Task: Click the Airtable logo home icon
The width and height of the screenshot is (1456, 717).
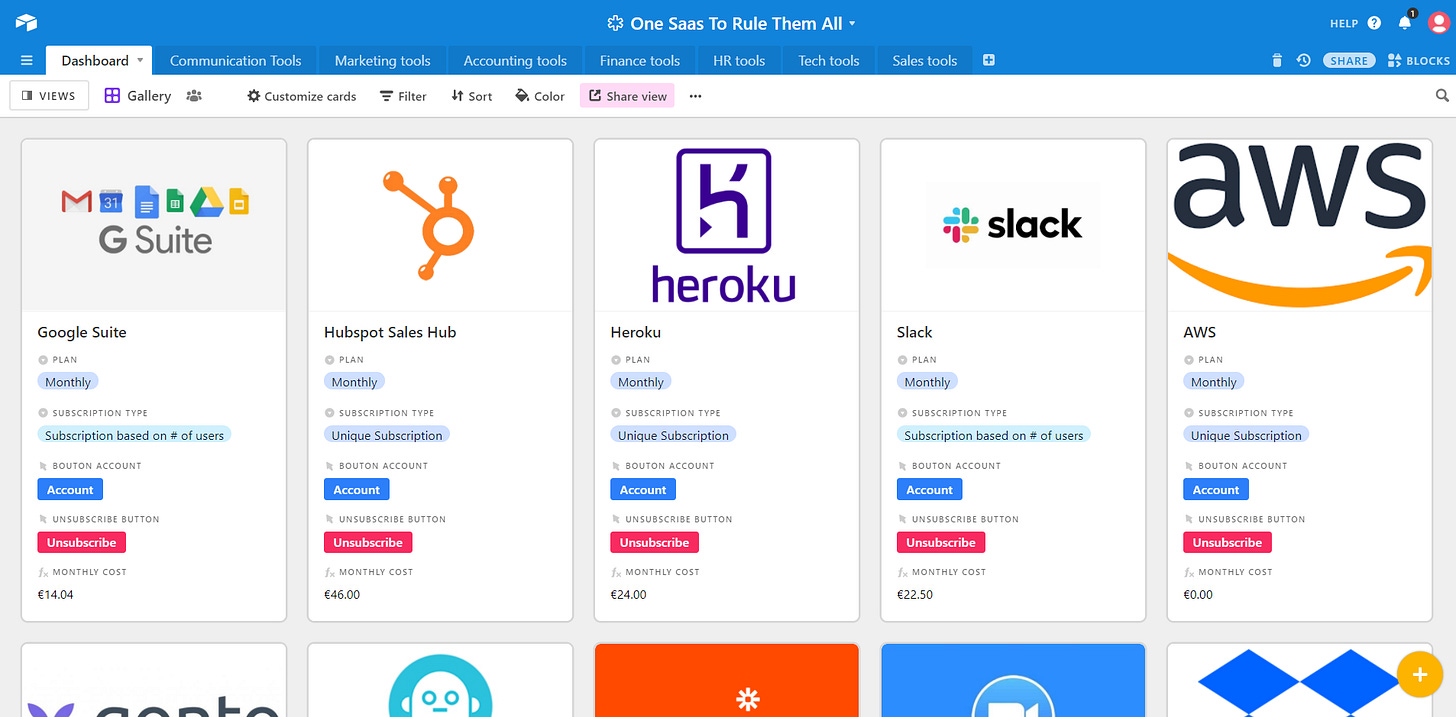Action: coord(26,22)
